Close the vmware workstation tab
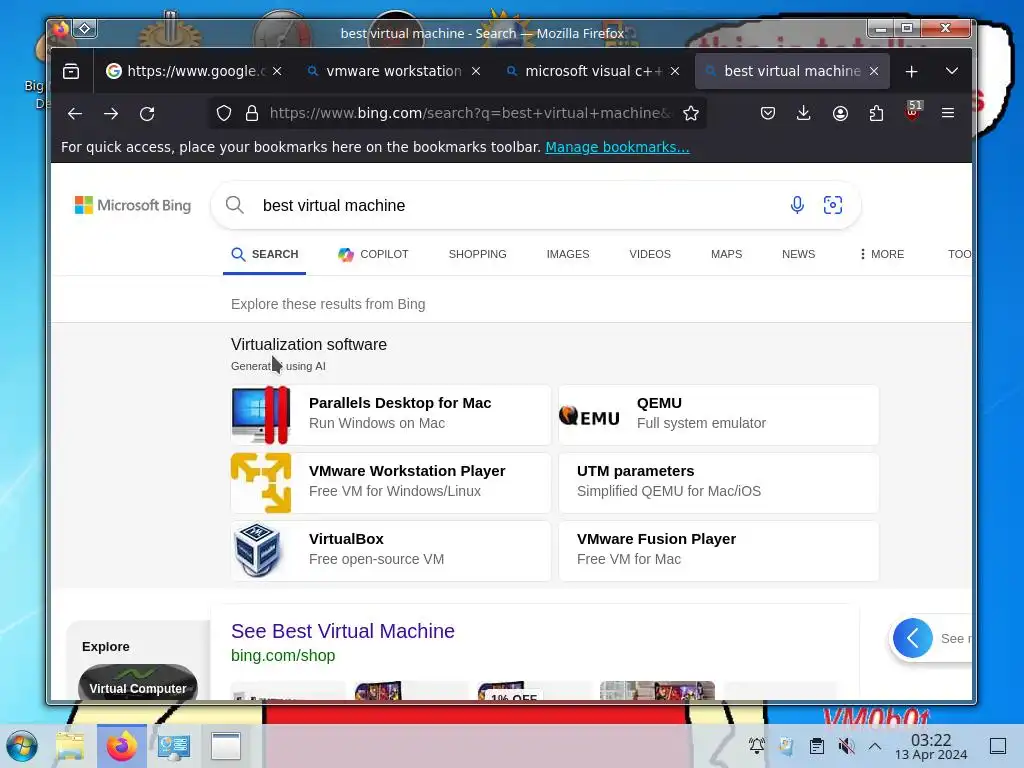1024x768 pixels. point(476,71)
